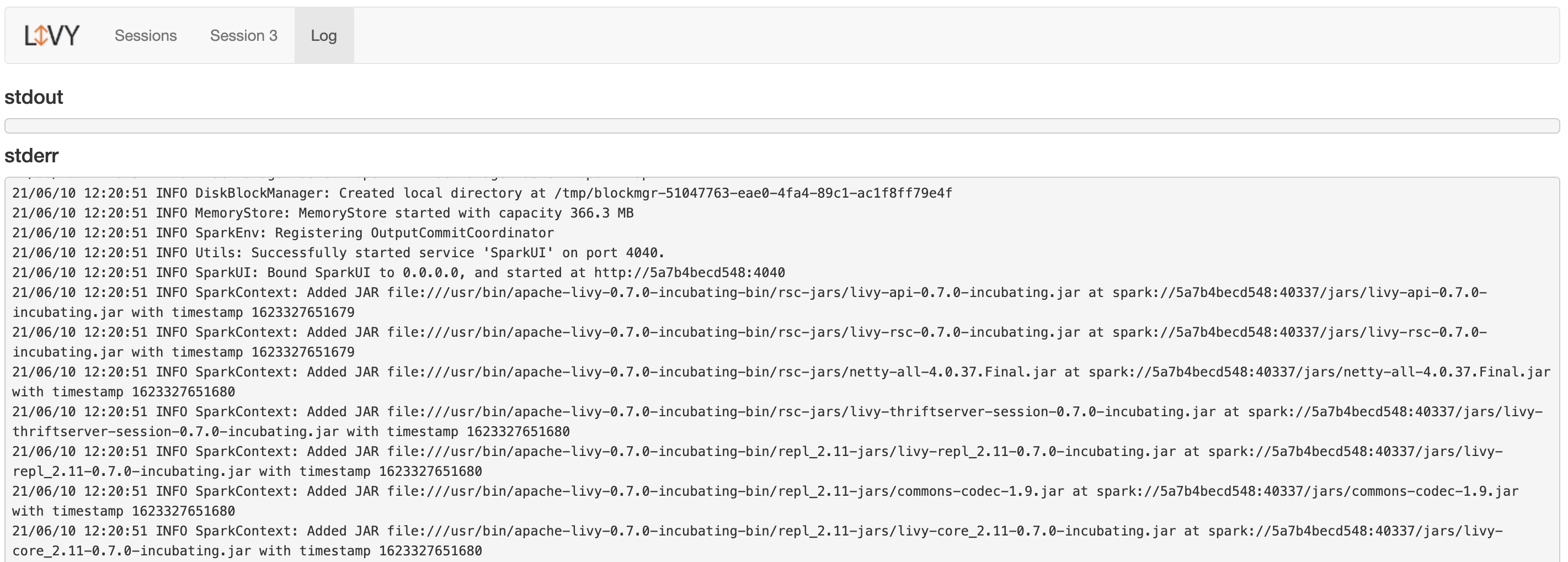
Task: Open the Sessions page in navbar
Action: click(146, 35)
